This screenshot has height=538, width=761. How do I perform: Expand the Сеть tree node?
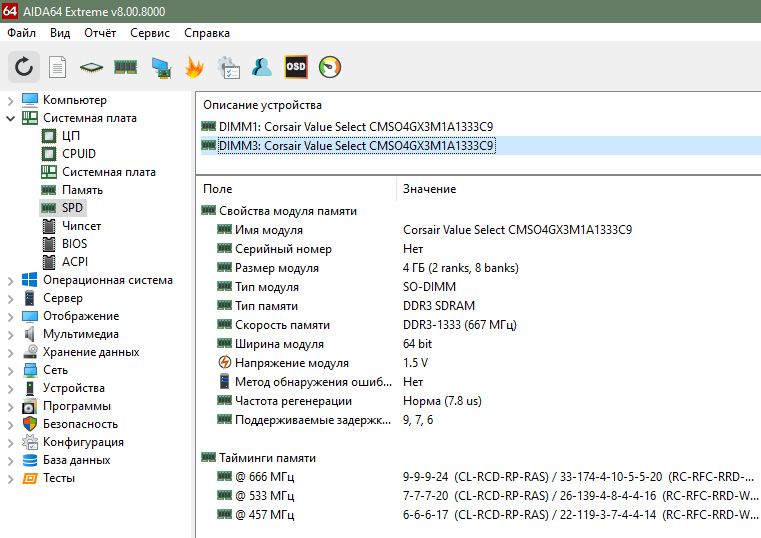10,370
